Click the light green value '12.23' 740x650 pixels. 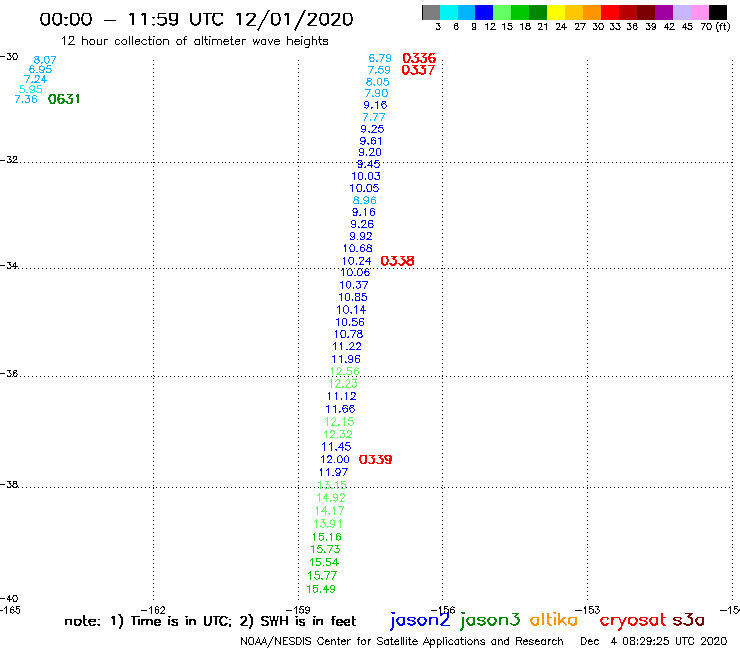click(343, 384)
